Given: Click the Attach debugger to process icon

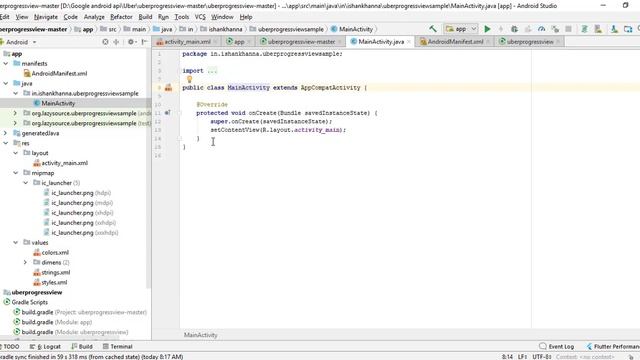Looking at the screenshot, I should click(x=555, y=29).
